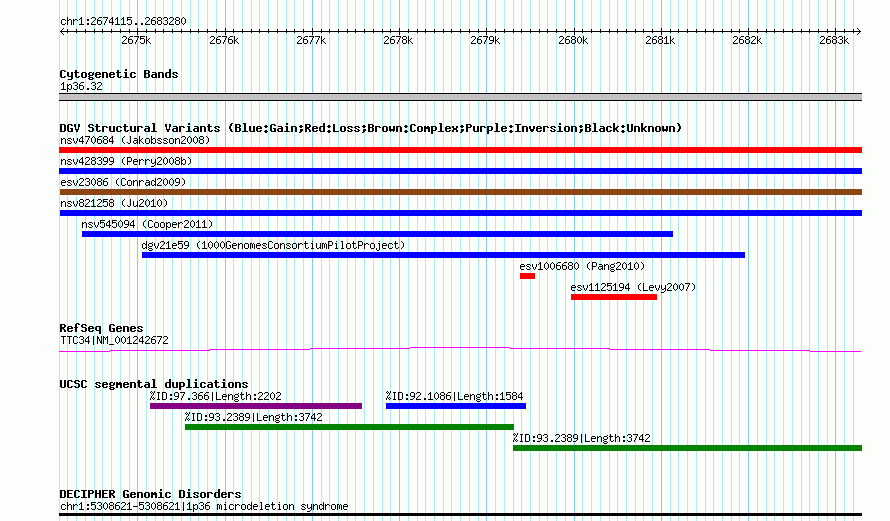Screen dimensions: 890x521
Task: Click the 2679k ruler tick label
Action: pos(485,40)
